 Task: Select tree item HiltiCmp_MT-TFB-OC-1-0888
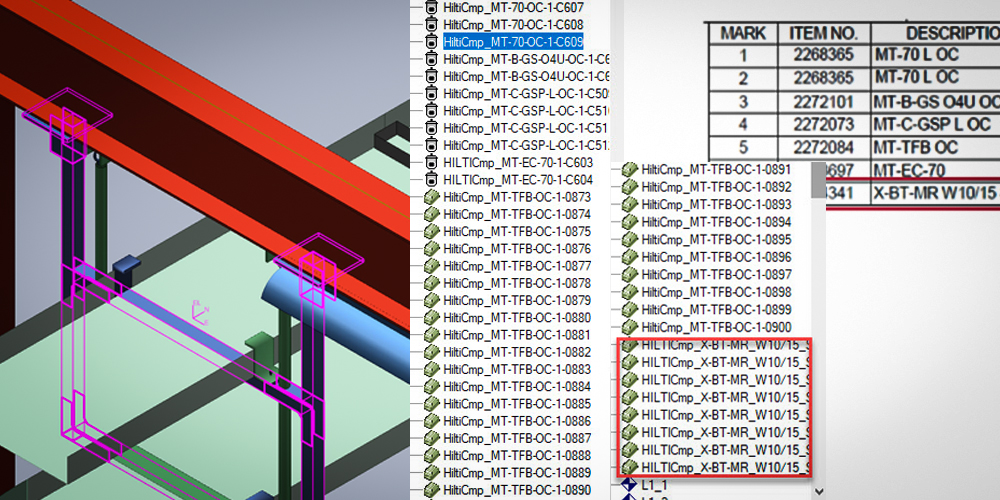pyautogui.click(x=517, y=455)
